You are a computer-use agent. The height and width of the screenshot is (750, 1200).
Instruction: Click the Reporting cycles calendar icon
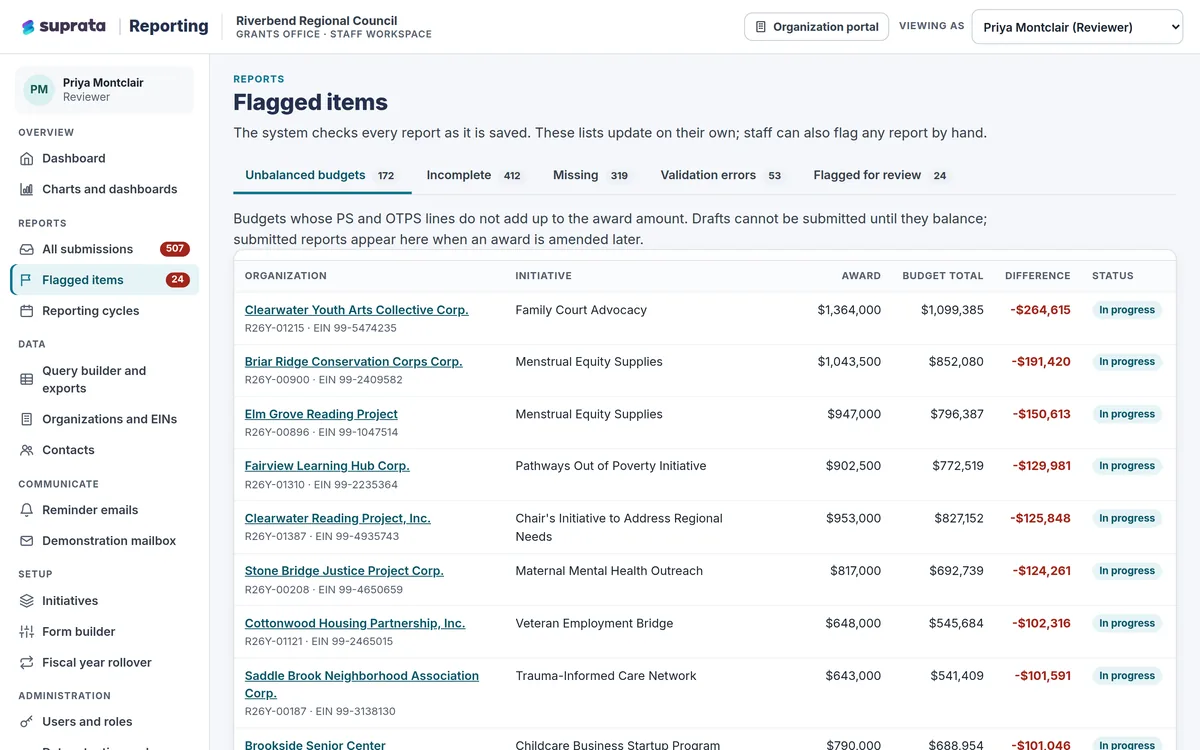coord(27,311)
